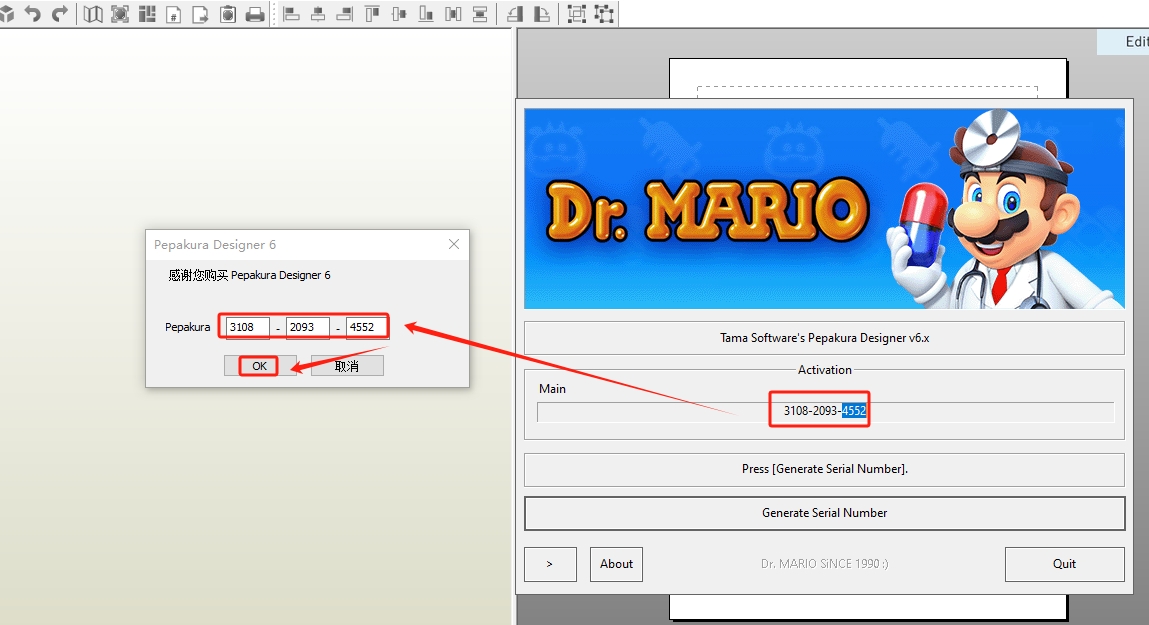The height and width of the screenshot is (625, 1149).
Task: Align parts to horizontal center
Action: click(318, 14)
